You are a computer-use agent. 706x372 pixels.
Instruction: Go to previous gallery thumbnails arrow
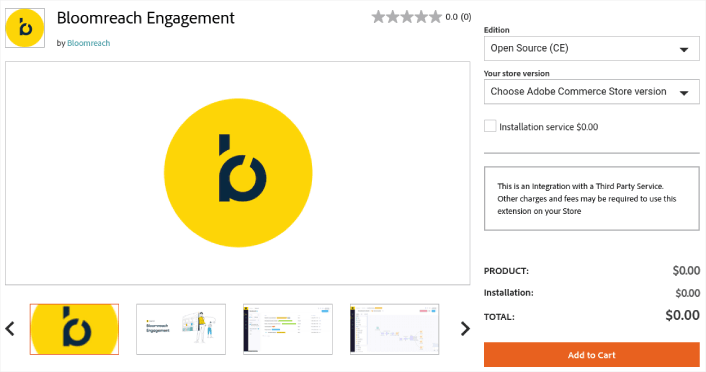point(10,329)
